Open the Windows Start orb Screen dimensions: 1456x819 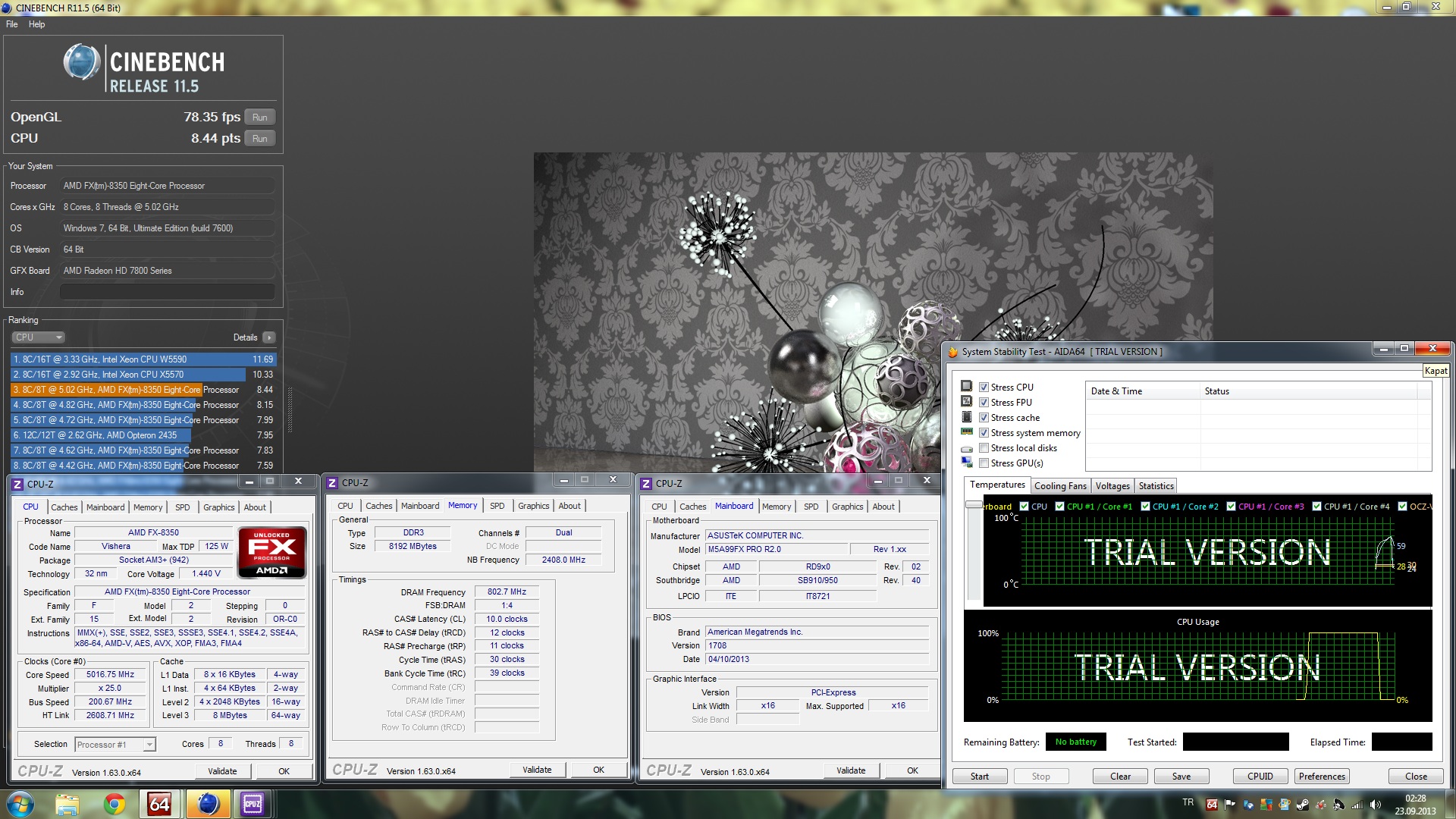pyautogui.click(x=19, y=804)
